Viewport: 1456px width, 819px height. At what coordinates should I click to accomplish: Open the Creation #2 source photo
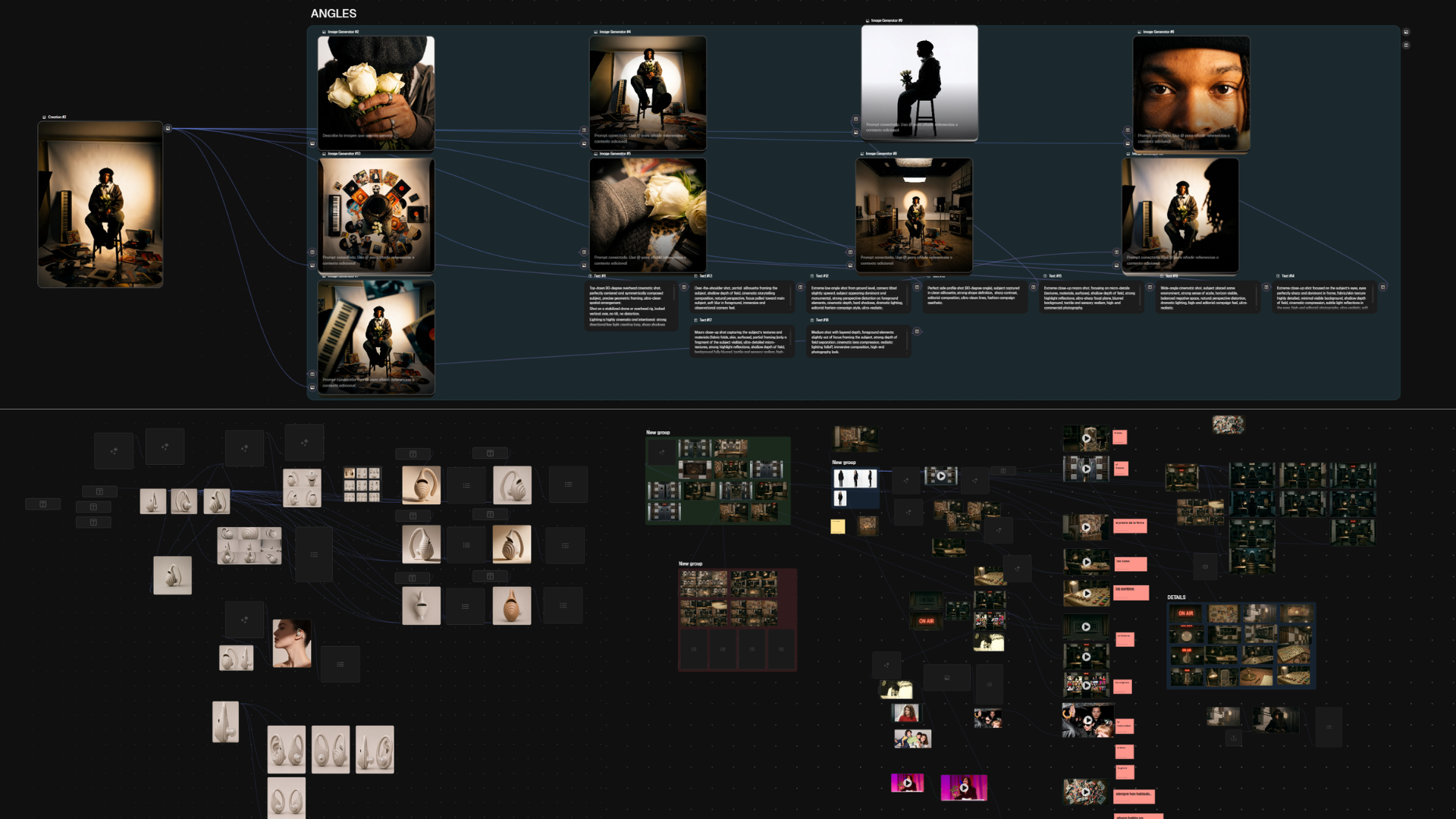tap(100, 204)
